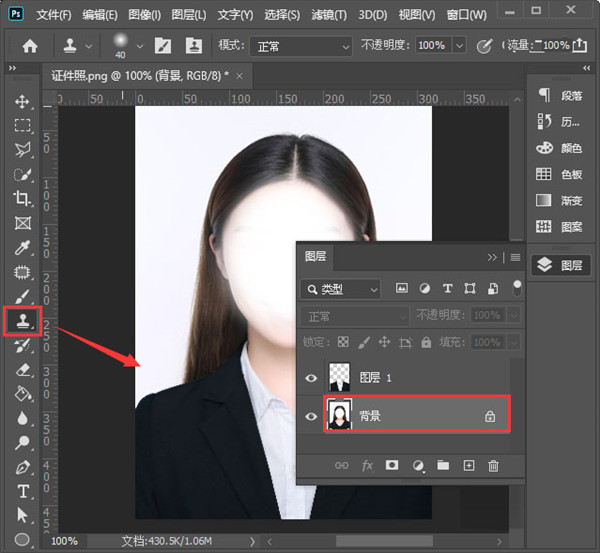Open the 渐变 gradients panel
600x553 pixels.
click(559, 199)
